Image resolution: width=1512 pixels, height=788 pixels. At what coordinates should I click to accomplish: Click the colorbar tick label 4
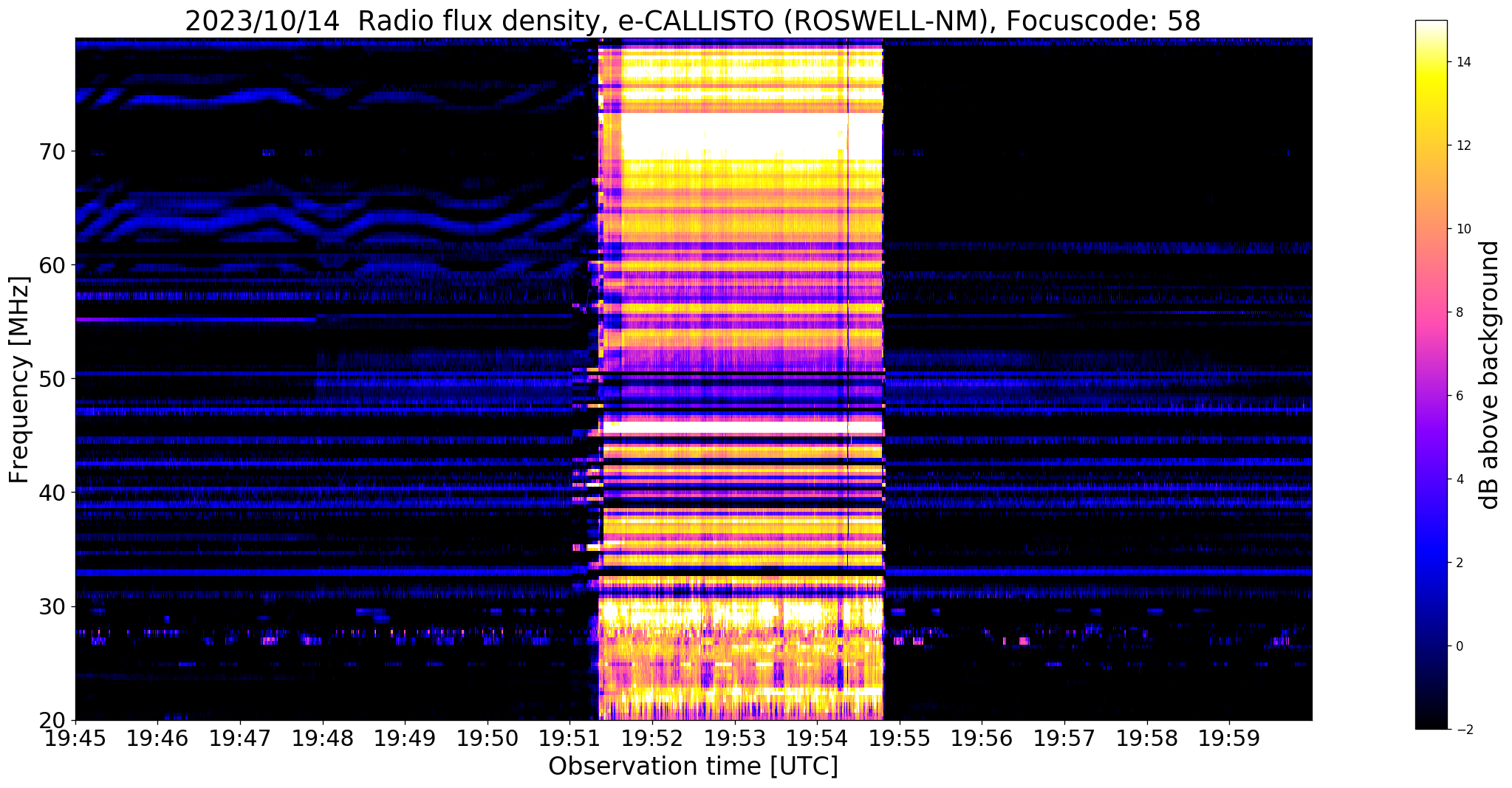tap(1458, 479)
